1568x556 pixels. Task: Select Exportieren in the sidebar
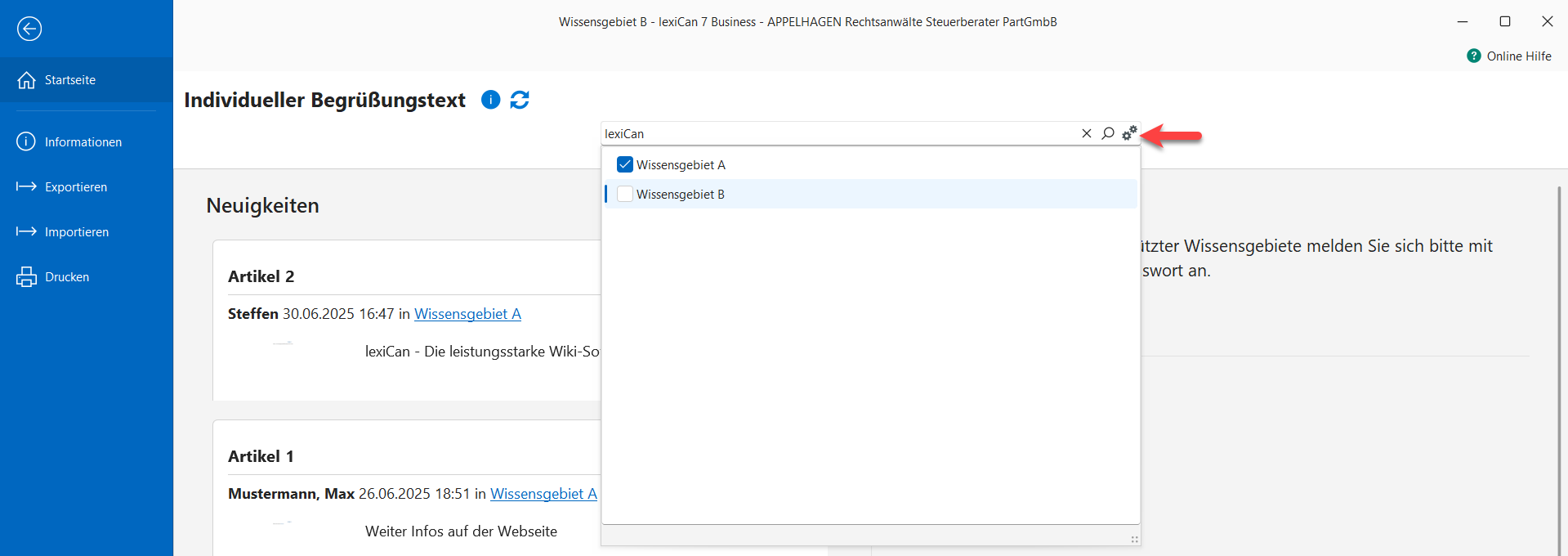75,187
